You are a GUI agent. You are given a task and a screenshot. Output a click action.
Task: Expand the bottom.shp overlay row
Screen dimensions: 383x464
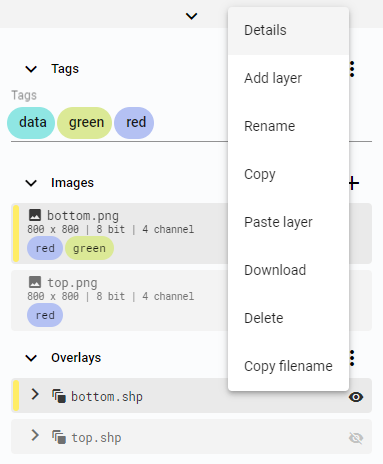coord(35,394)
